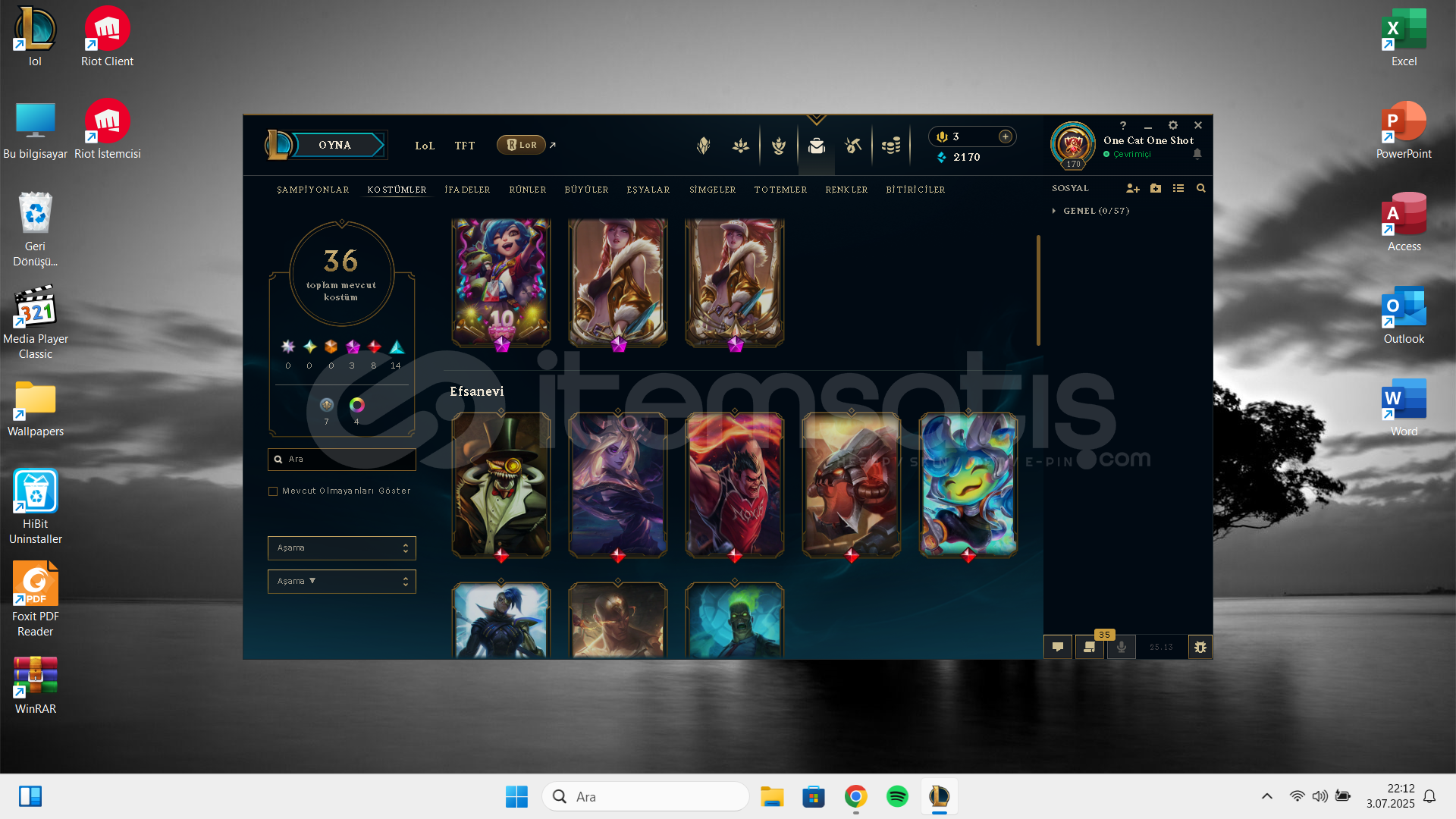Enable Mevcut Olmayanları Göster checkbox
The image size is (1456, 819).
[x=273, y=491]
